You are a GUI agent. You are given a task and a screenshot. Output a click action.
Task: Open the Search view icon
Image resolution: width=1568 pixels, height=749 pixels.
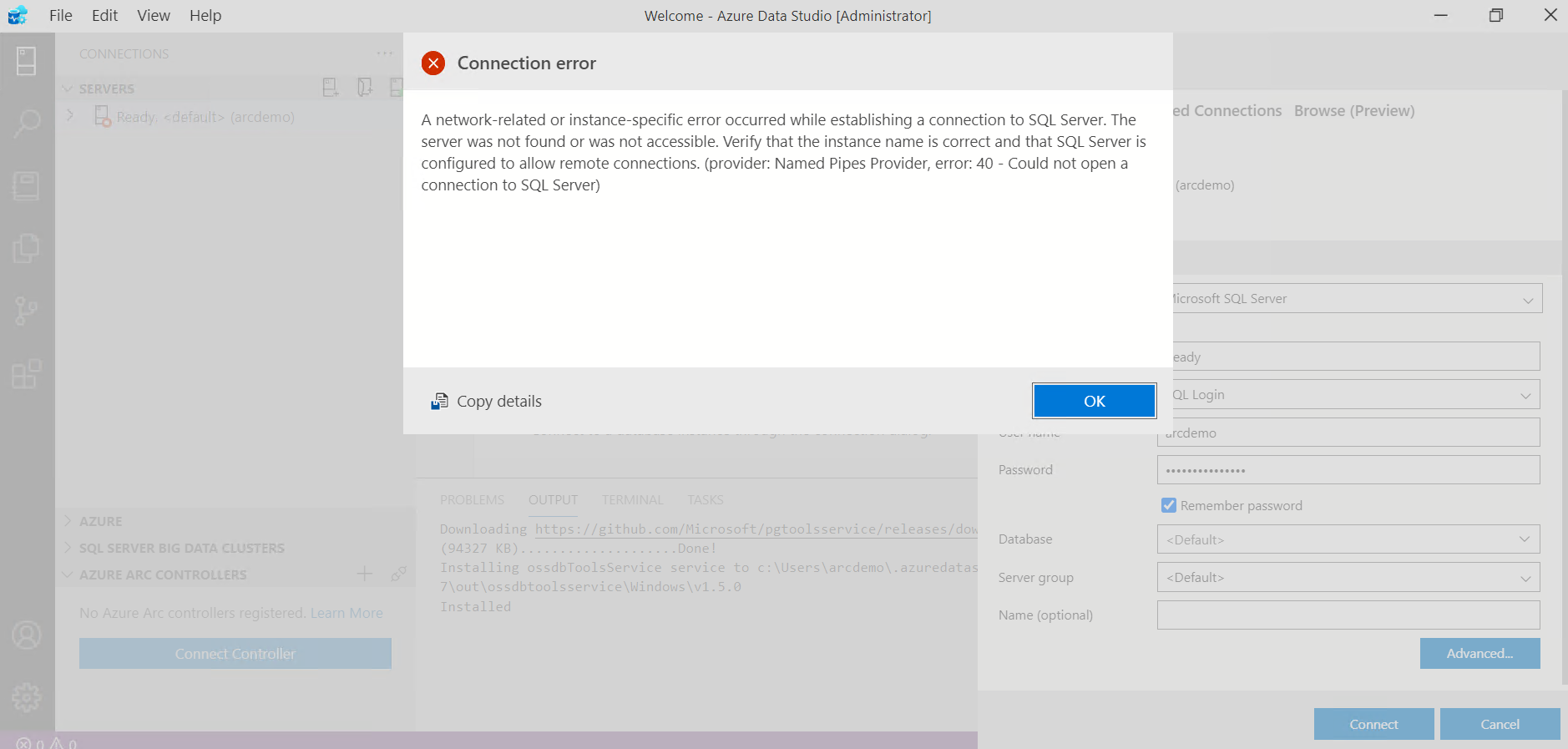coord(27,124)
